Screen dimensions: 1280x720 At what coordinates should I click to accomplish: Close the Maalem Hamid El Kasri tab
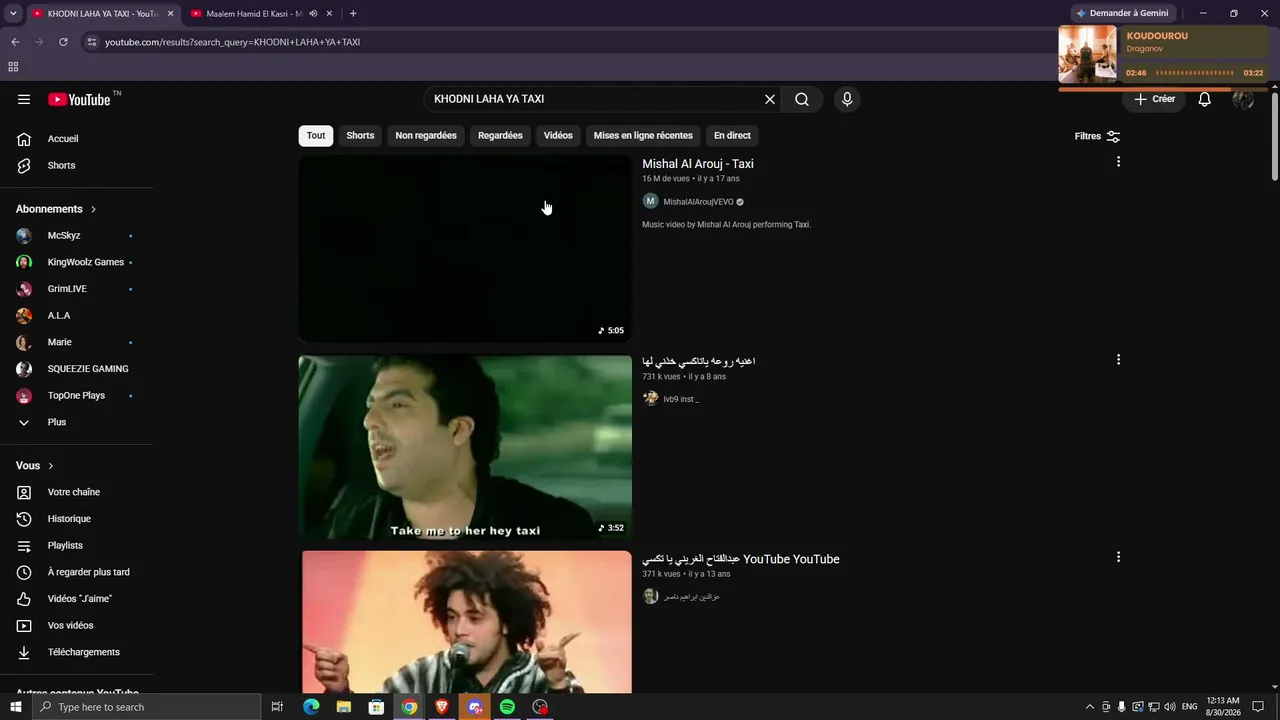[330, 14]
